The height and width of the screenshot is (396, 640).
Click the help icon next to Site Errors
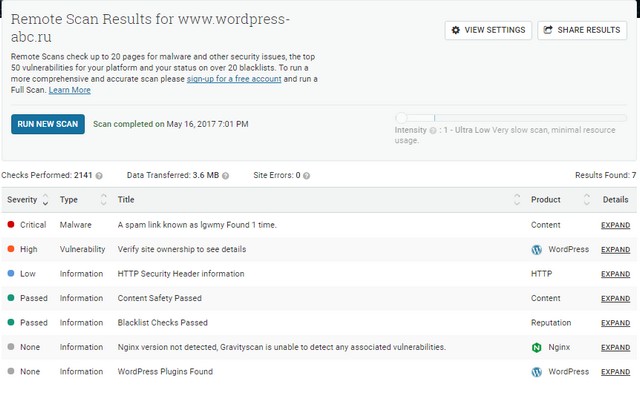(307, 176)
